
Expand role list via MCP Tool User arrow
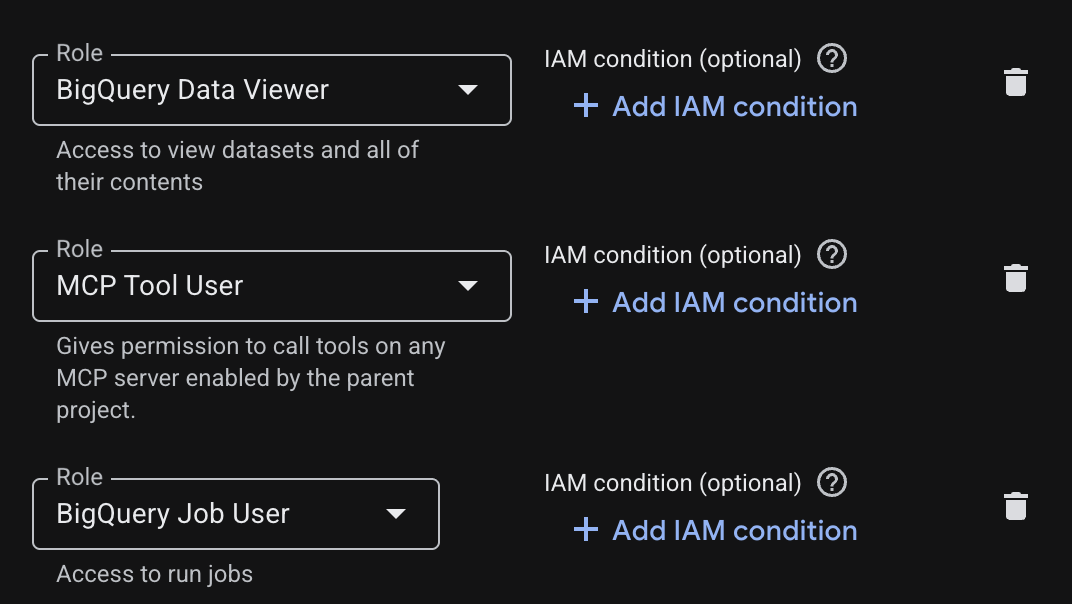[x=468, y=286]
